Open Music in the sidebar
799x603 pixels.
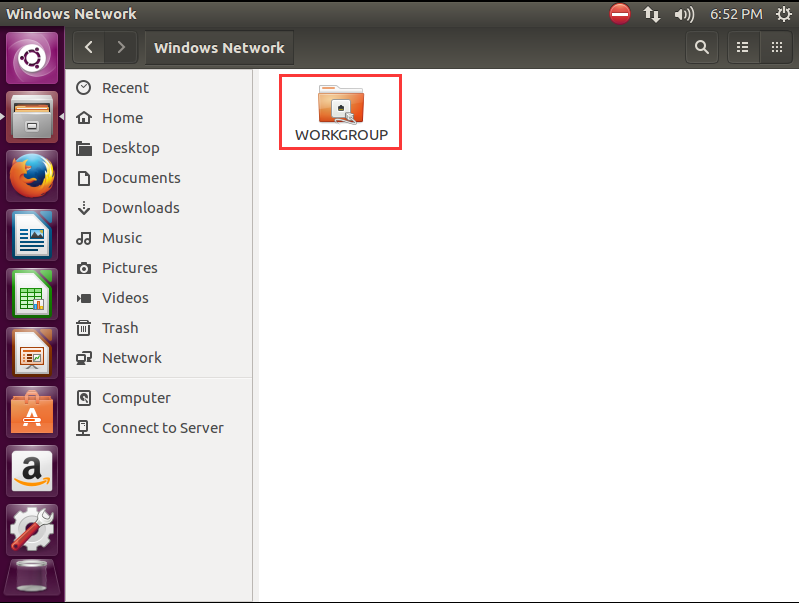click(x=159, y=238)
